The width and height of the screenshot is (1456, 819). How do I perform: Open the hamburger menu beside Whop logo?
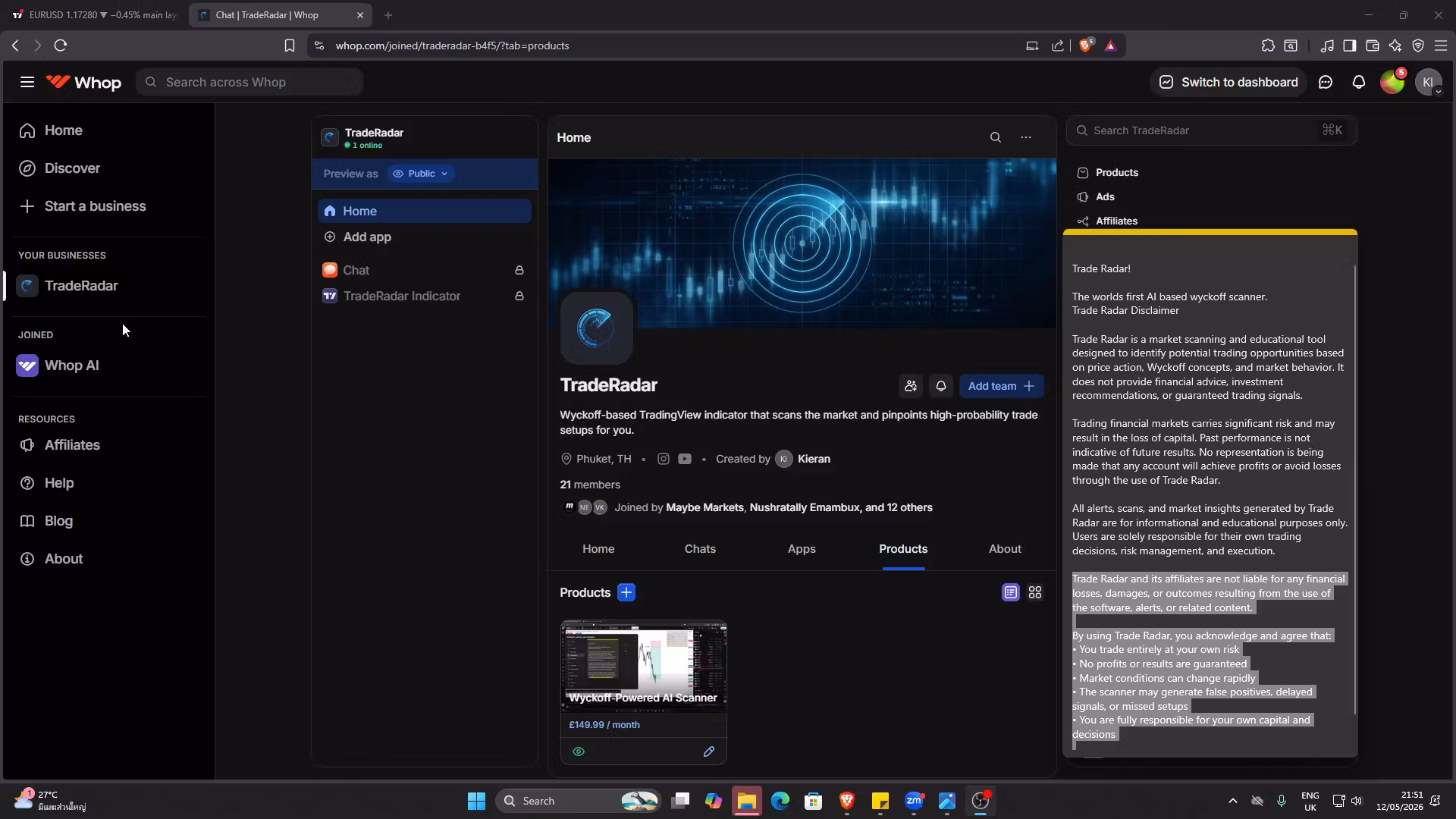coord(27,82)
